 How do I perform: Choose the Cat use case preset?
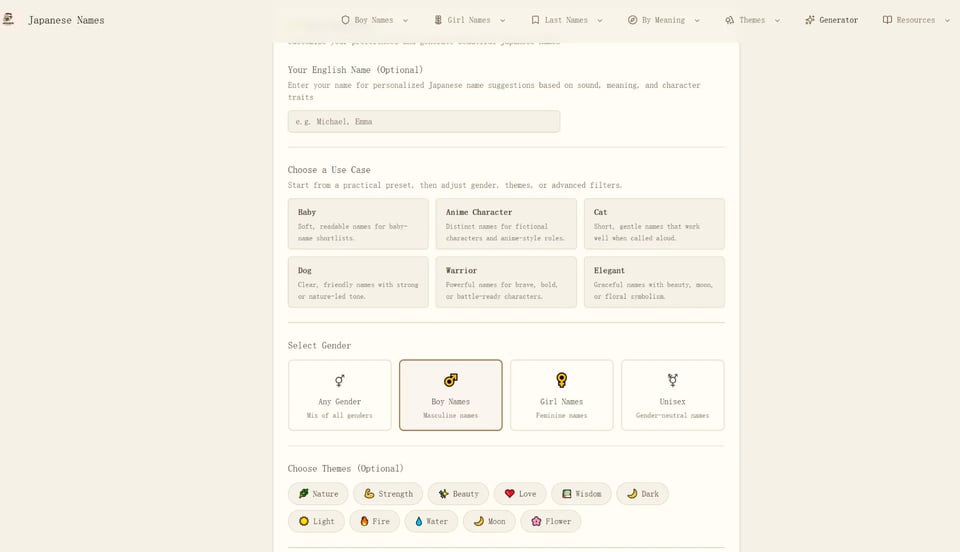[654, 223]
